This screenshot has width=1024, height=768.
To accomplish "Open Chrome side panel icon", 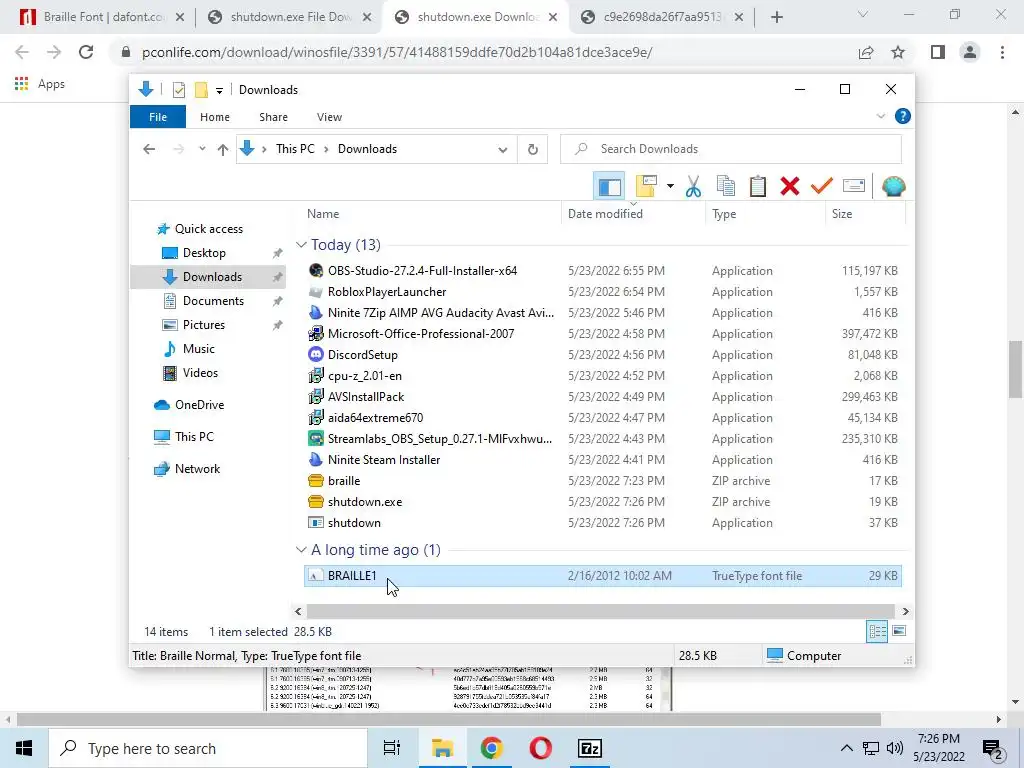I will [938, 52].
